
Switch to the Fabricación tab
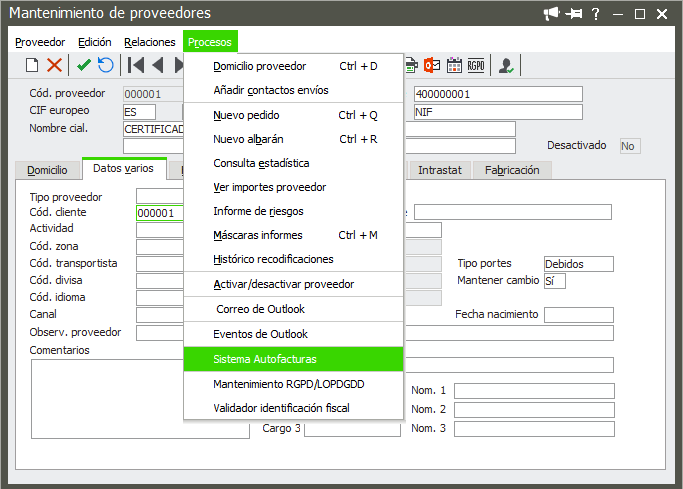511,170
